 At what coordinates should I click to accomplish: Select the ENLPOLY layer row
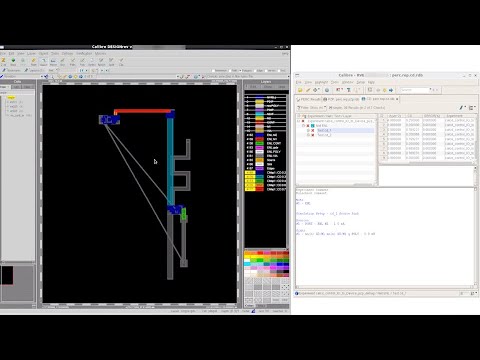point(265,152)
